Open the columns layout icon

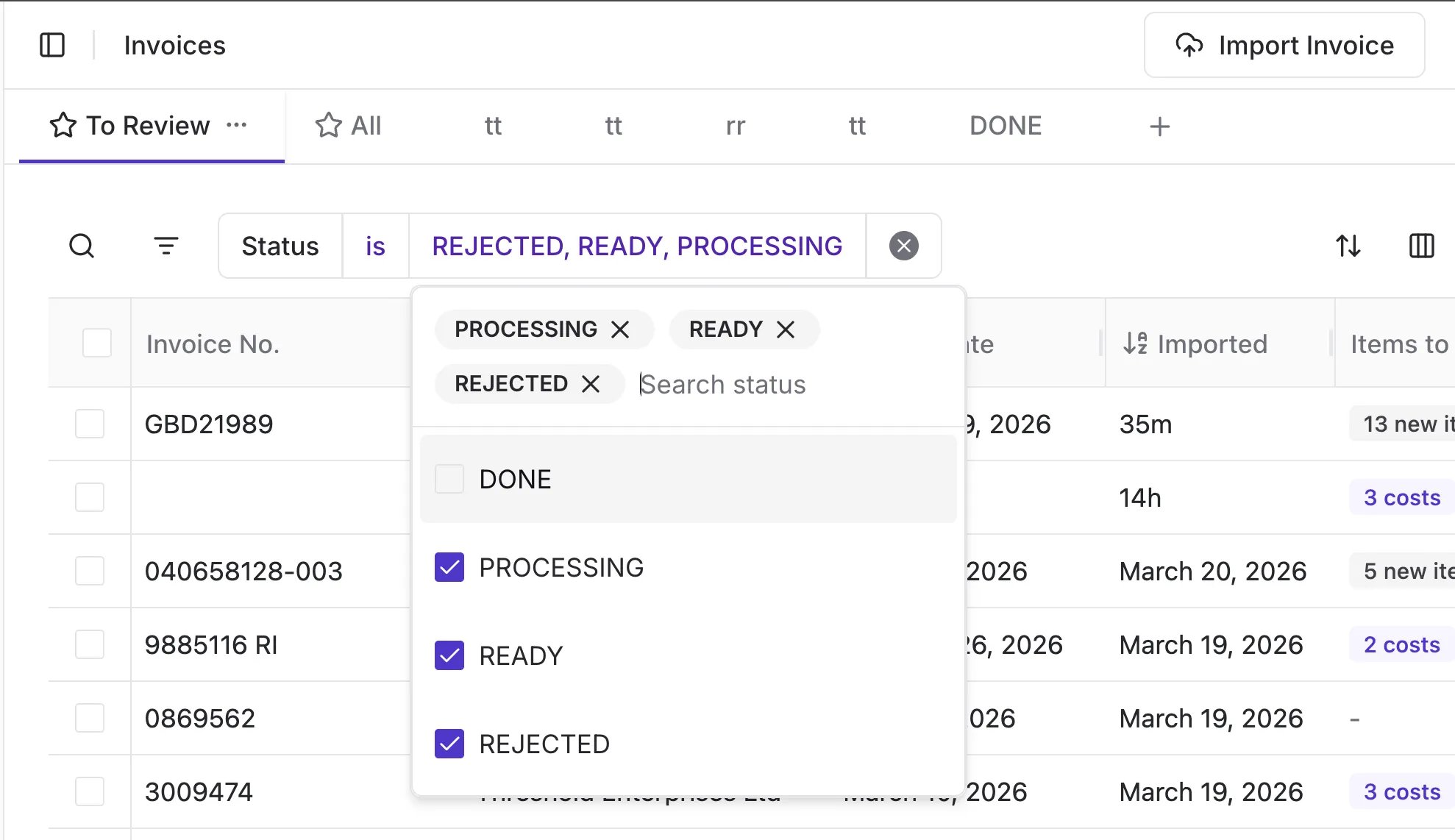pyautogui.click(x=1422, y=246)
